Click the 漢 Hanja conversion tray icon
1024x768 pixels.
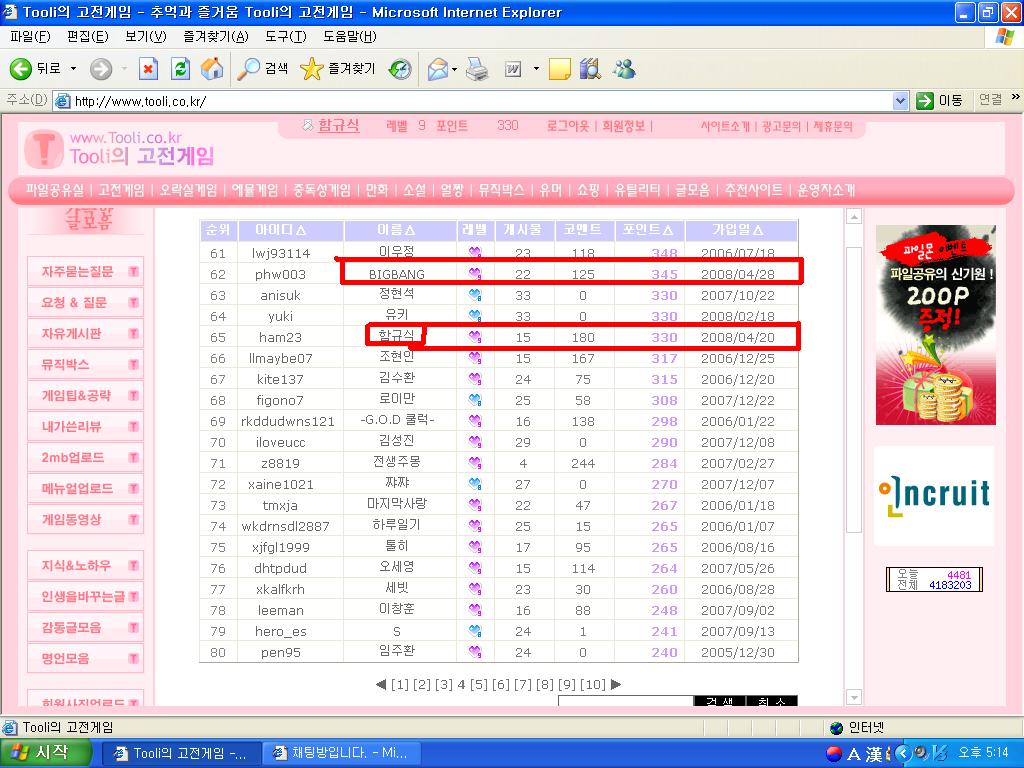coord(874,754)
